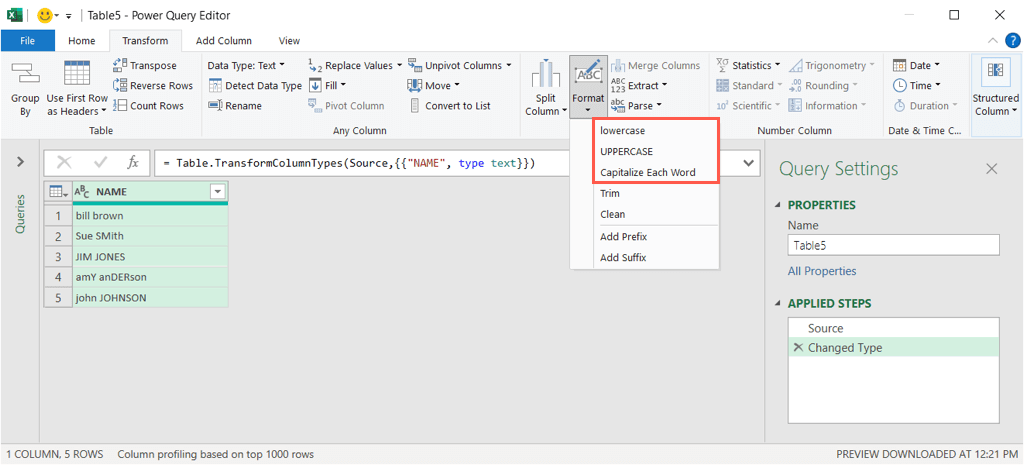Image resolution: width=1024 pixels, height=465 pixels.
Task: Click the help question mark icon
Action: click(1013, 40)
